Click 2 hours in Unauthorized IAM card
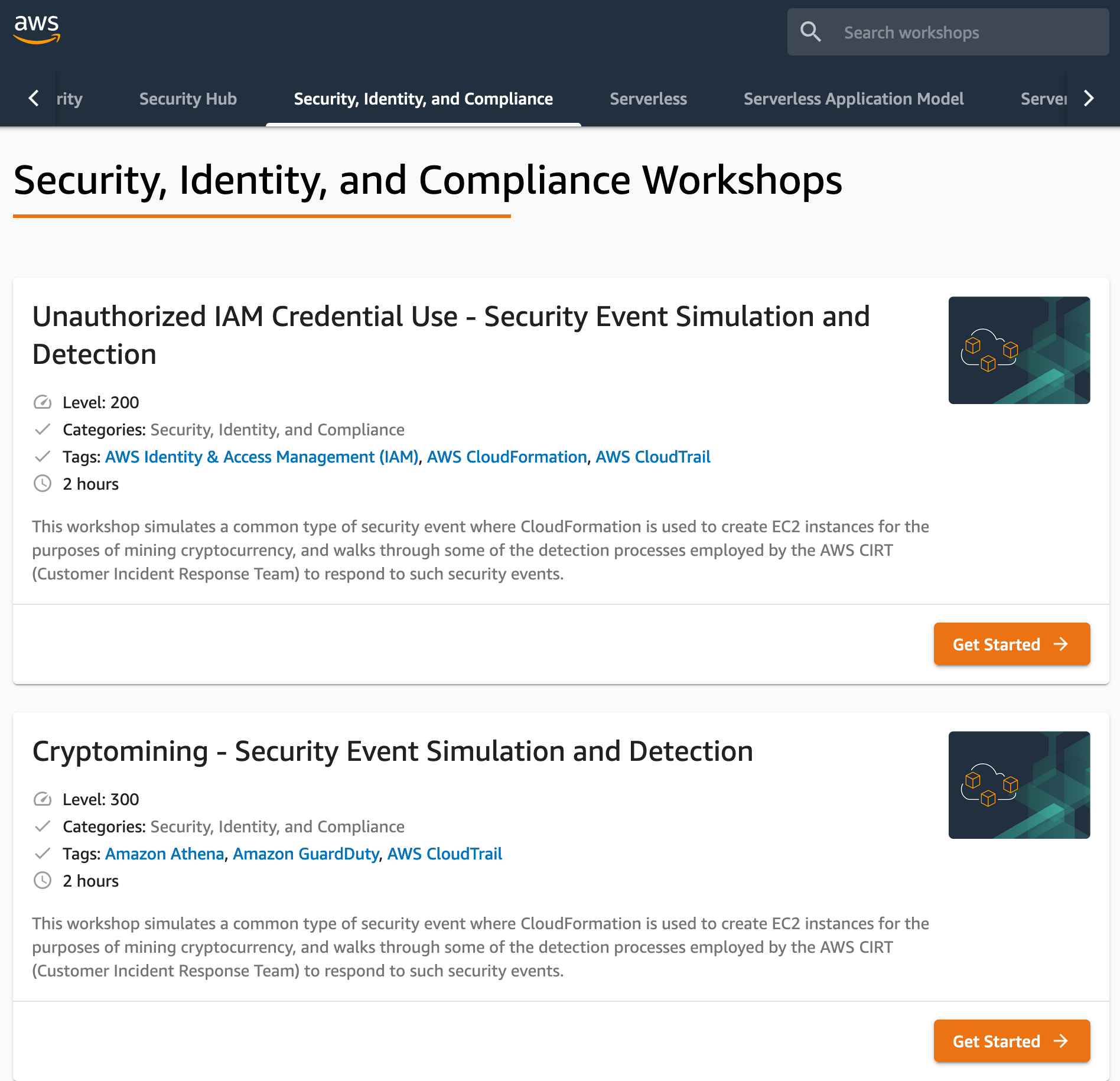Image resolution: width=1120 pixels, height=1081 pixels. pos(90,484)
